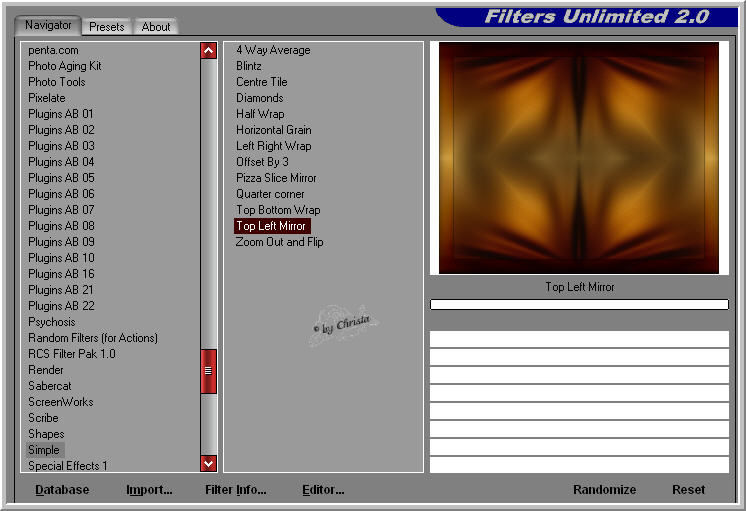
Task: Select Photo Tools category
Action: pos(57,82)
